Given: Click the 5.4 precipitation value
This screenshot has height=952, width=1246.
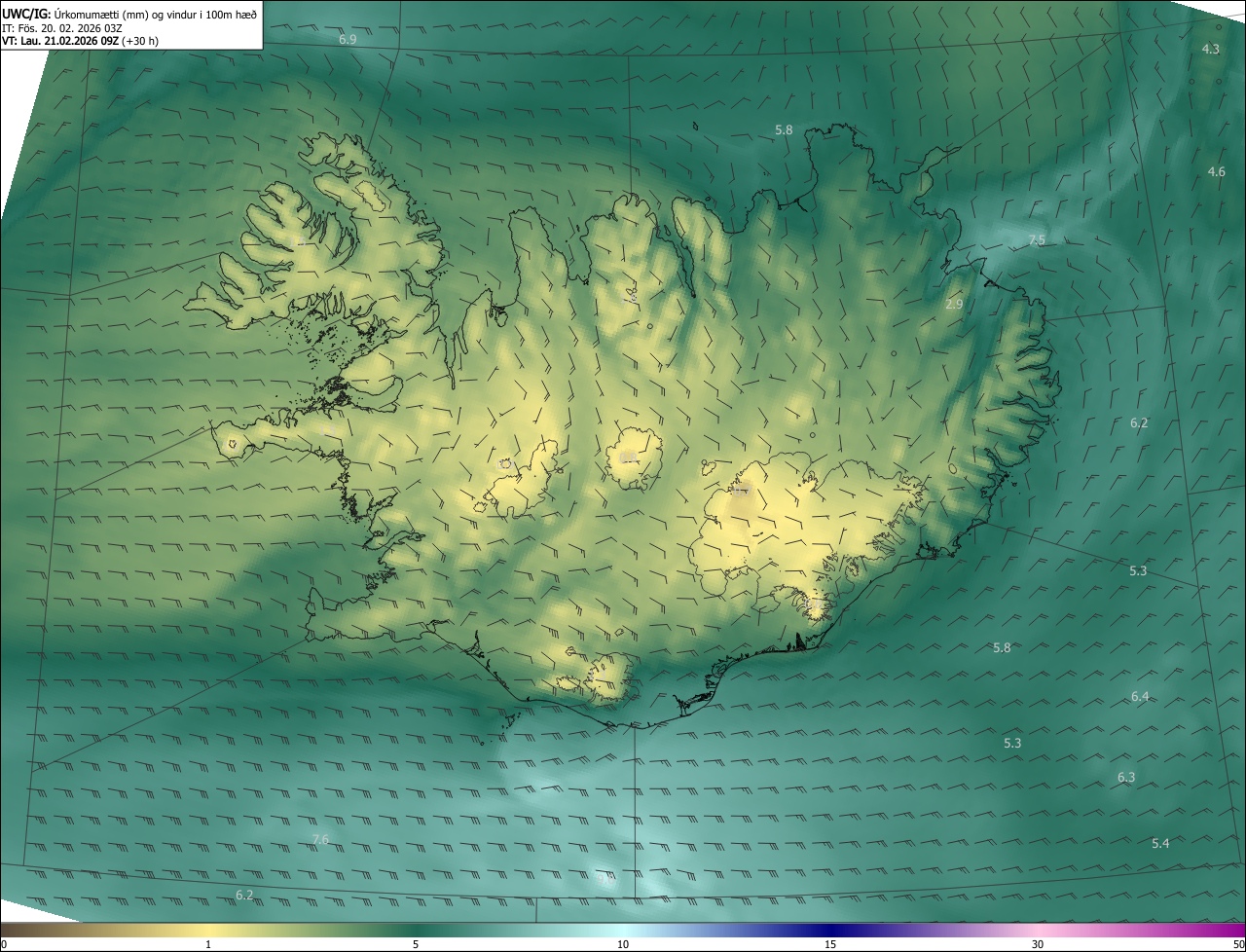Looking at the screenshot, I should [1160, 844].
